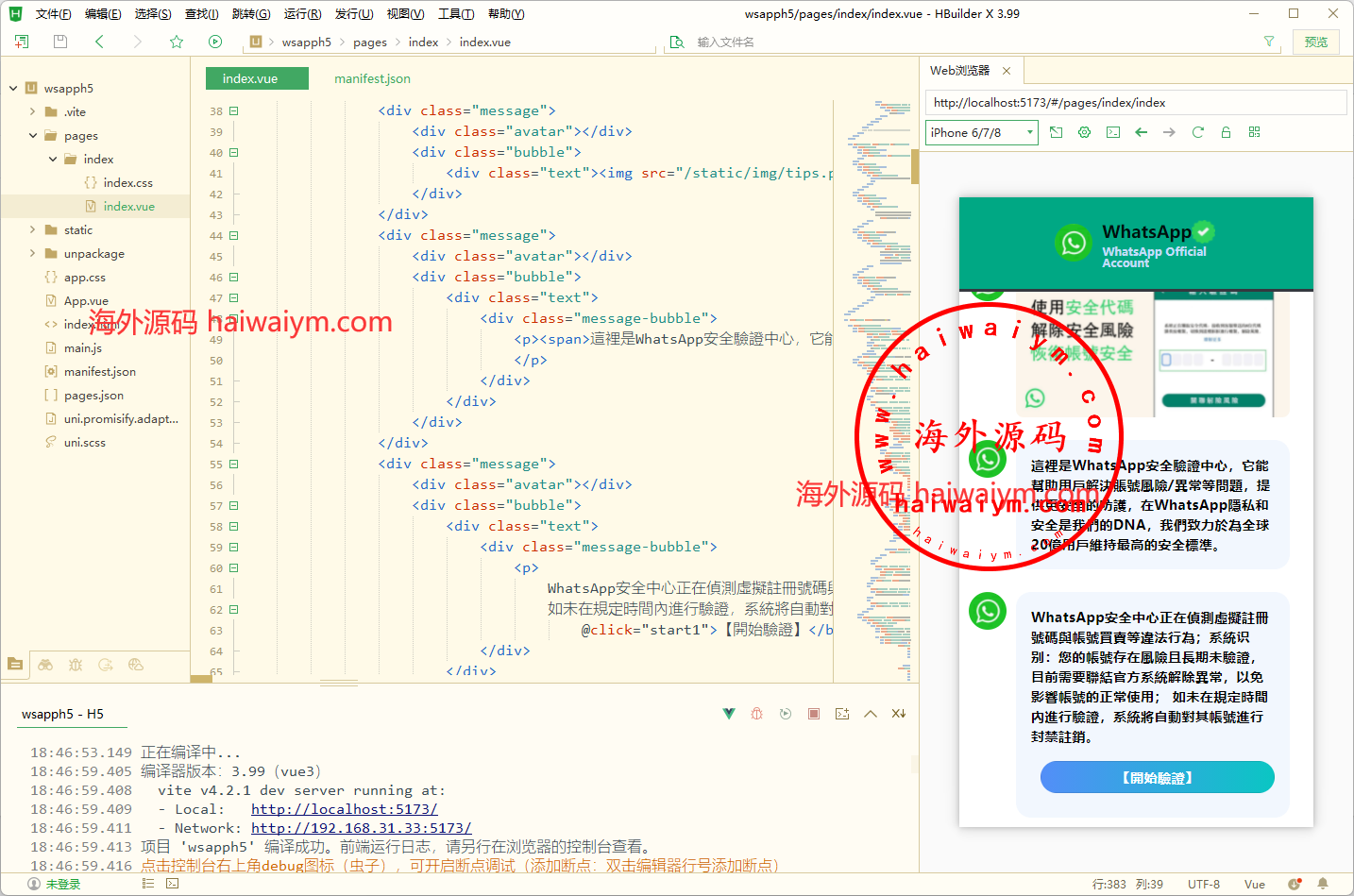
Task: Switch to the manifest.json tab
Action: (372, 78)
